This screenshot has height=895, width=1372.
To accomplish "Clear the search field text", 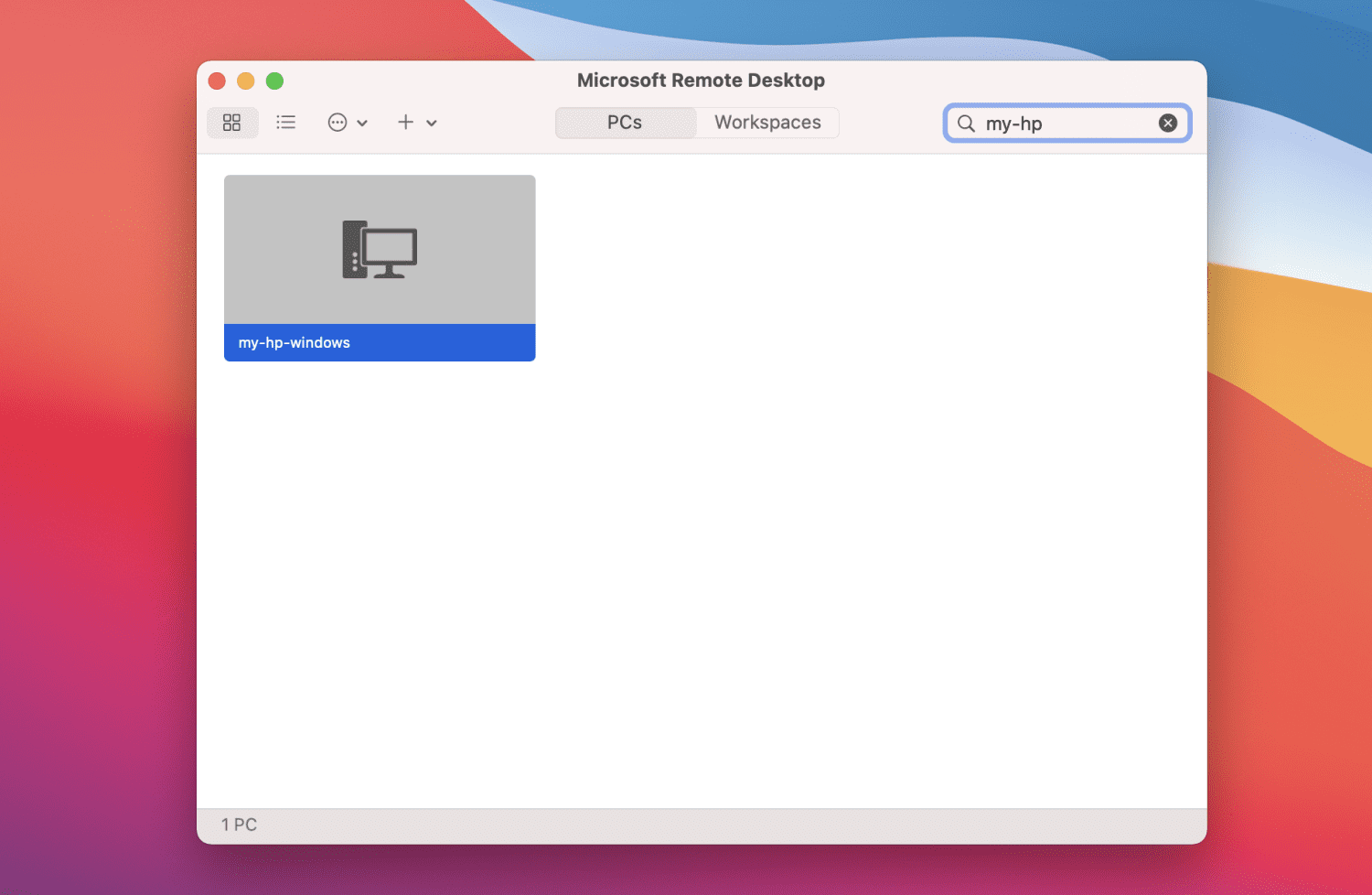I will point(1168,124).
